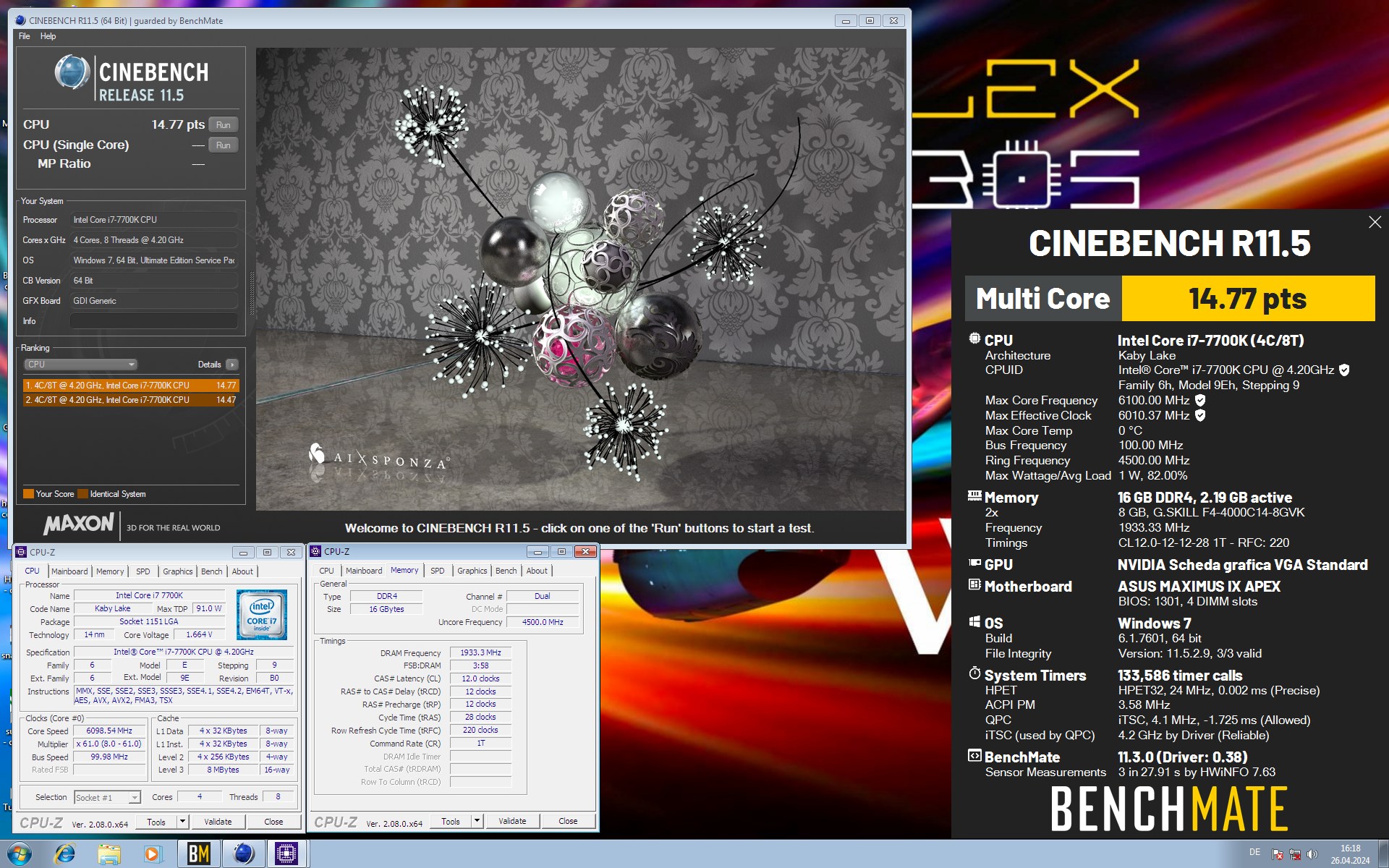Open SPD tab in right CPU-Z window
The height and width of the screenshot is (868, 1389).
pos(438,571)
